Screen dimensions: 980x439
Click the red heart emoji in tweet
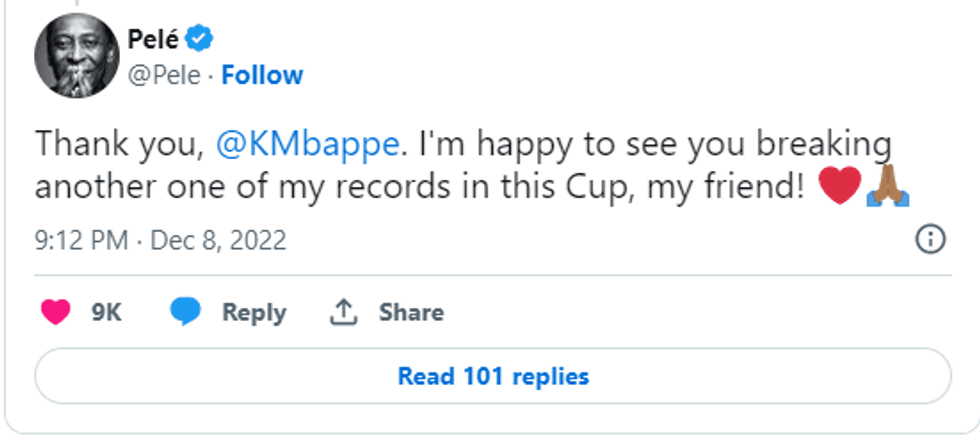(839, 188)
